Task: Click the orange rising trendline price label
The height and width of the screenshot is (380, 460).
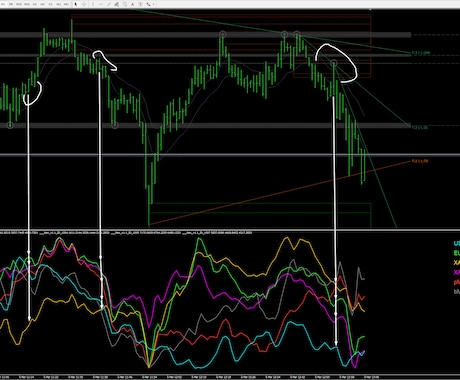Action: [420, 161]
